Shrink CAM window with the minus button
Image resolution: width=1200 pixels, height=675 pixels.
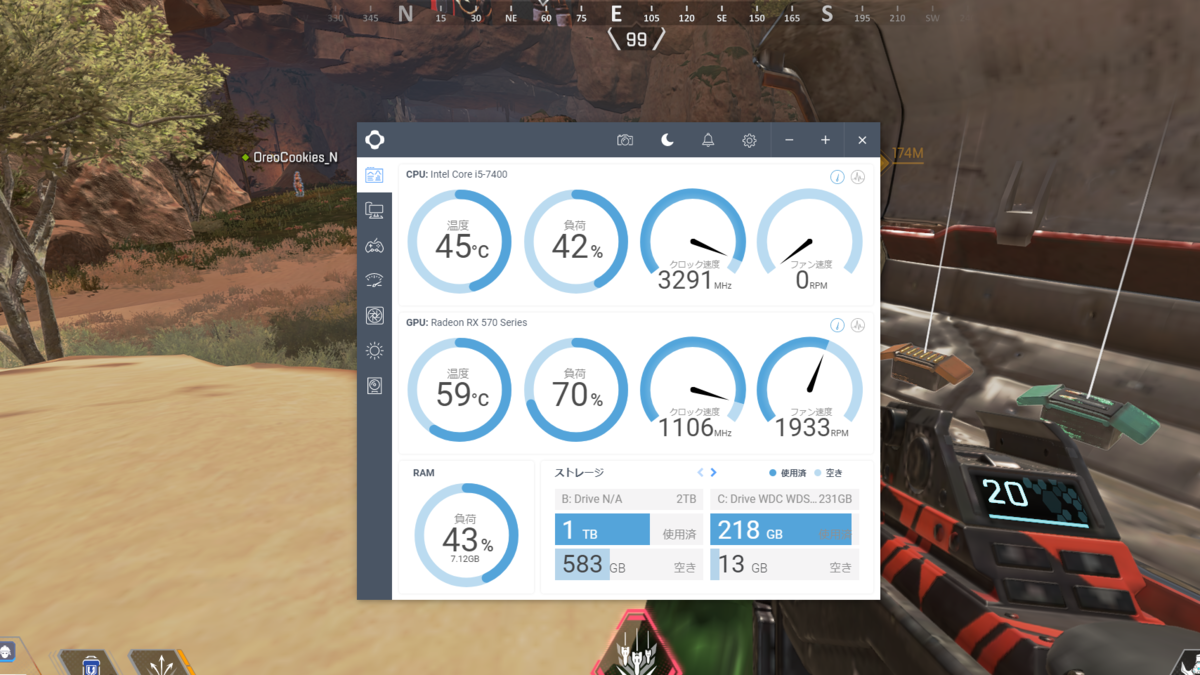[x=789, y=140]
